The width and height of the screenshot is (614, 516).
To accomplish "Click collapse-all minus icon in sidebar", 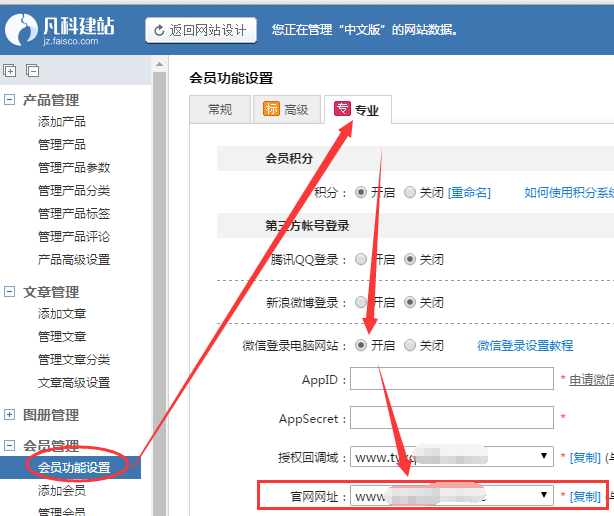I will click(x=32, y=70).
